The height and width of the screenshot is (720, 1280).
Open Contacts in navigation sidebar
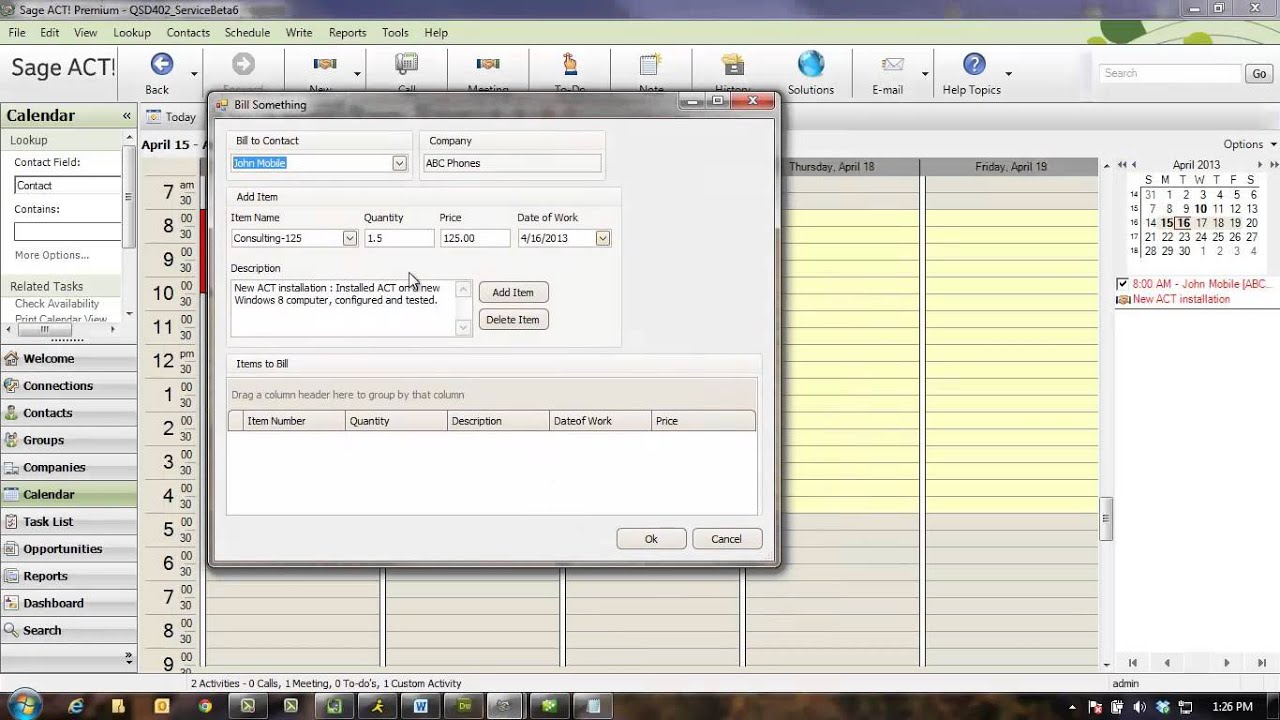[x=68, y=412]
